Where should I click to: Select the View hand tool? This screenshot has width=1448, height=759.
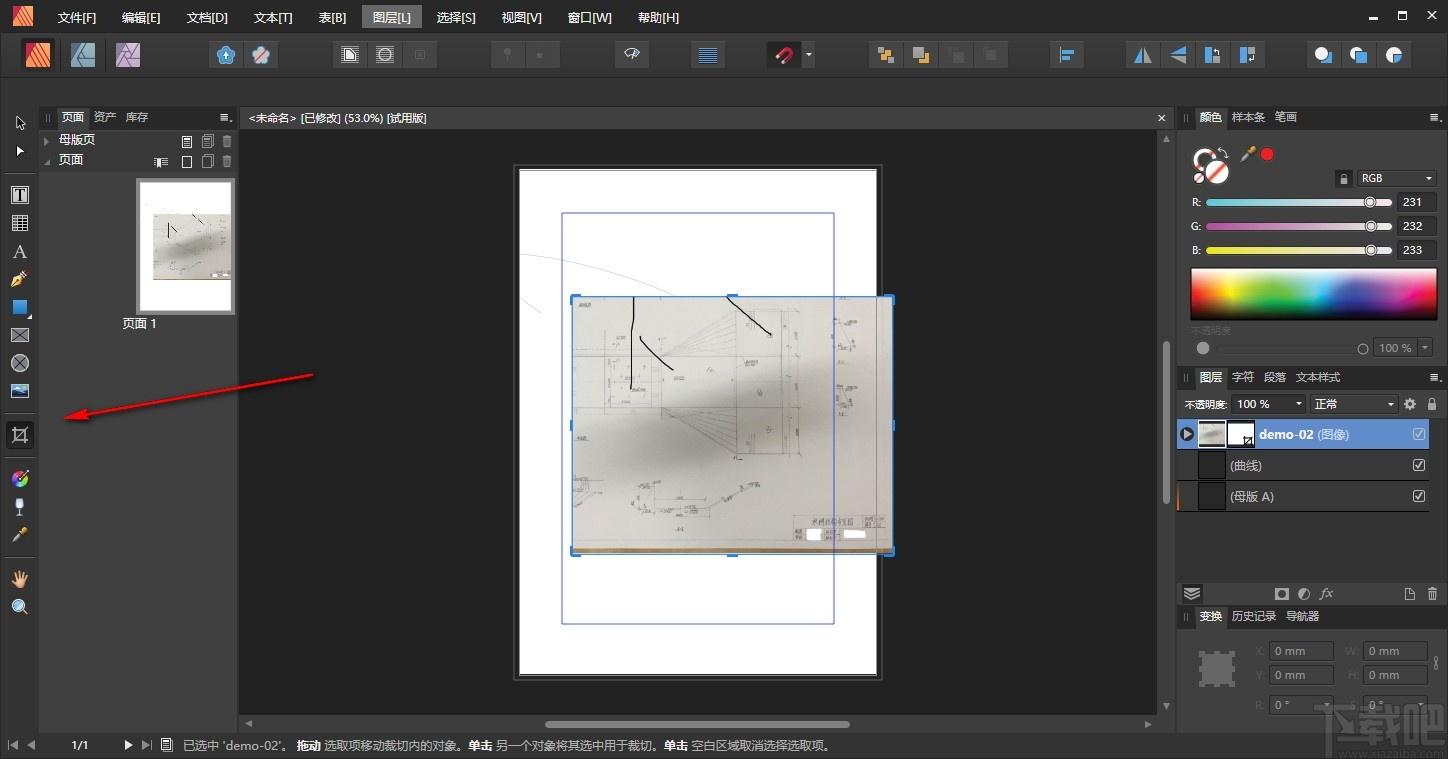20,579
